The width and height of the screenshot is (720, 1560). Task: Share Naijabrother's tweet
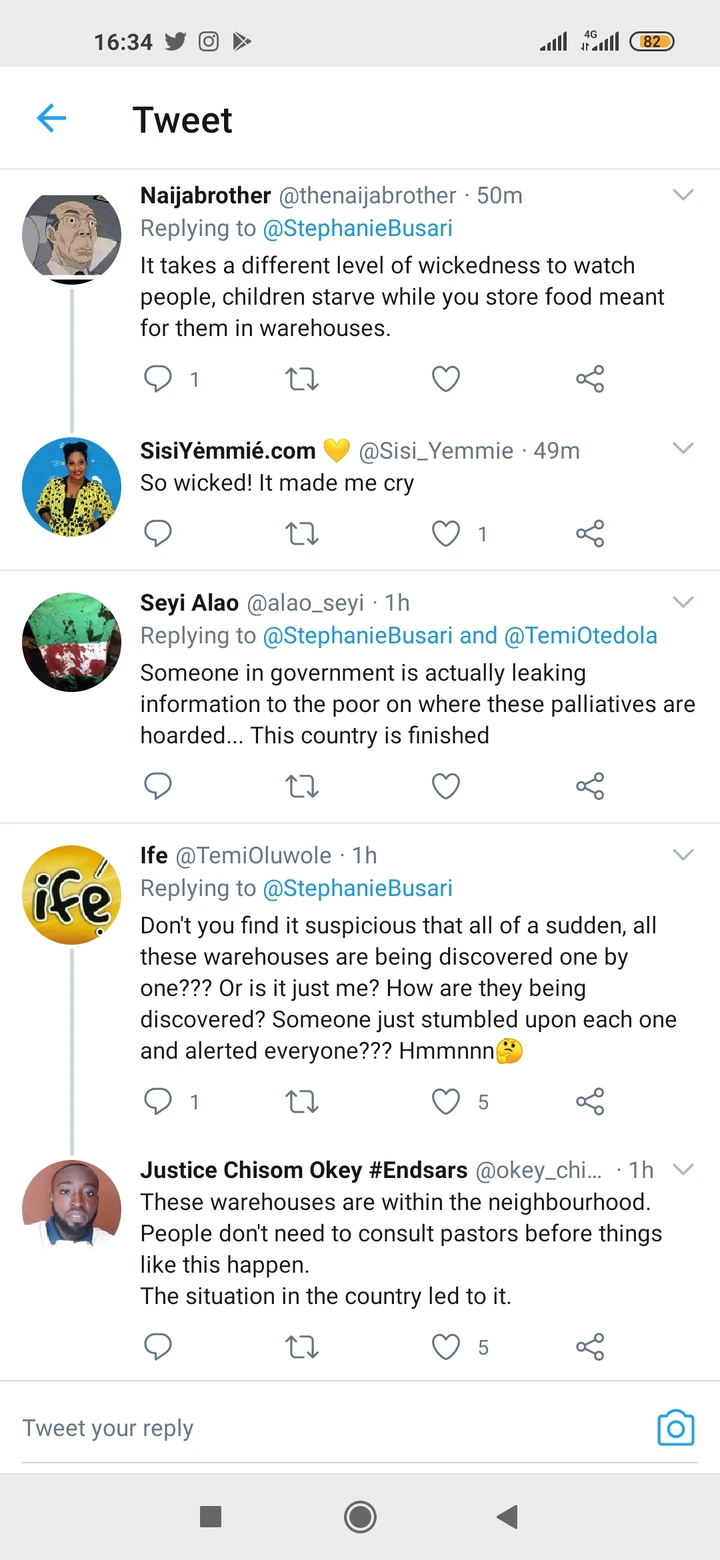tap(590, 379)
